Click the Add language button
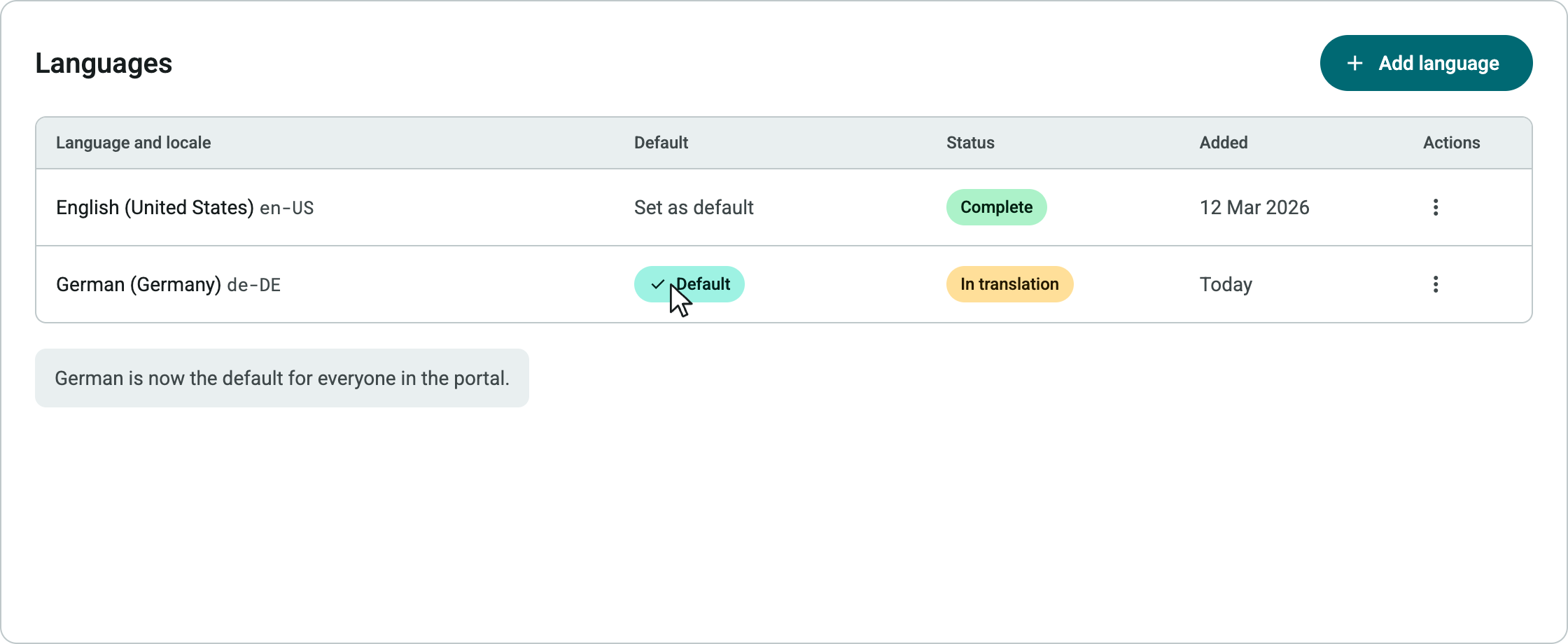1568x644 pixels. [1426, 63]
